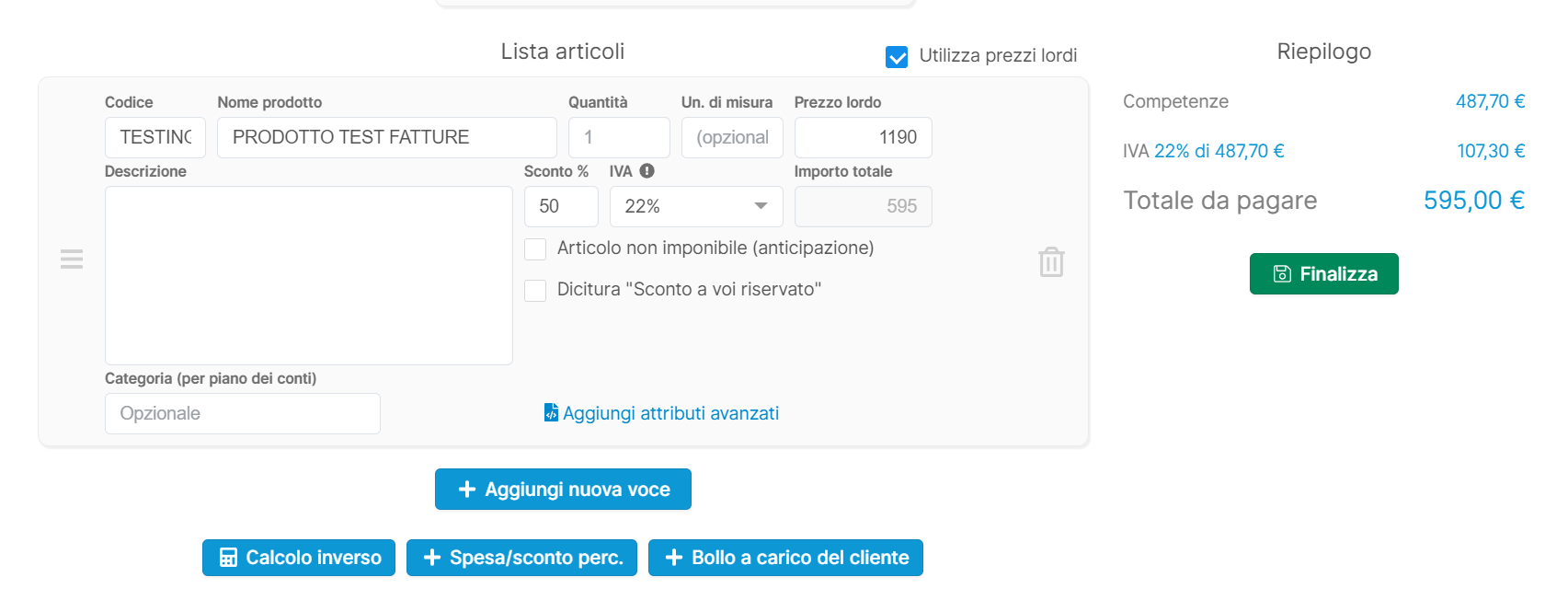The height and width of the screenshot is (600, 1568).
Task: Click the plus icon on Bollo a carico
Action: point(674,557)
